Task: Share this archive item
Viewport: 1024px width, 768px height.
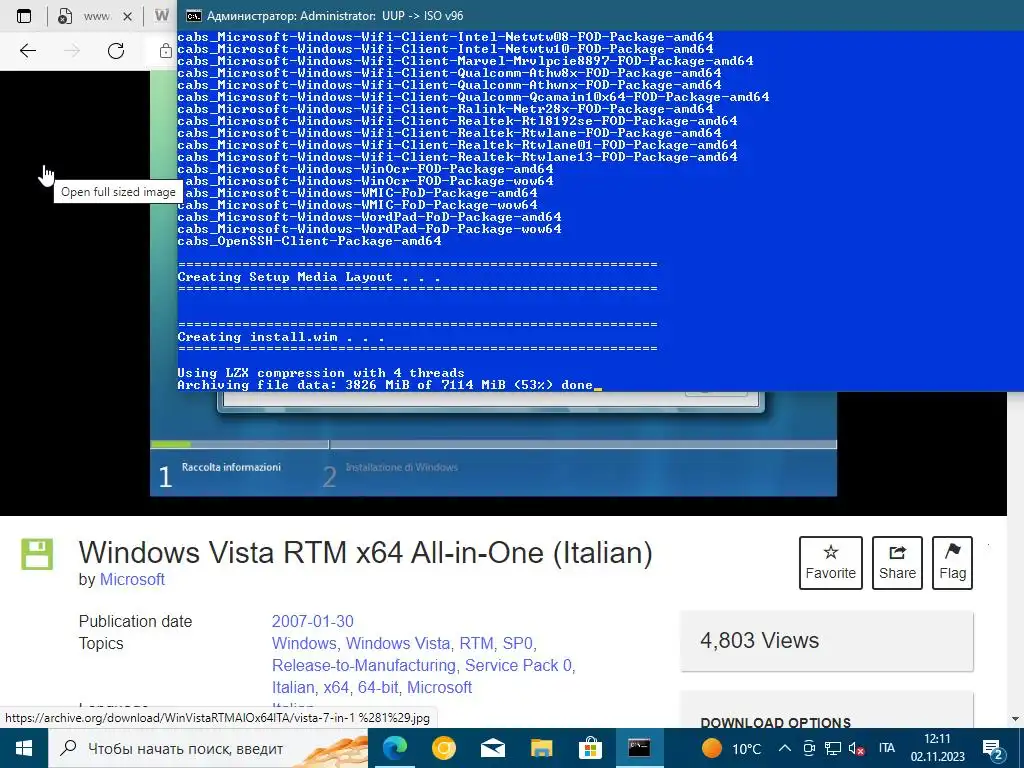Action: (897, 562)
